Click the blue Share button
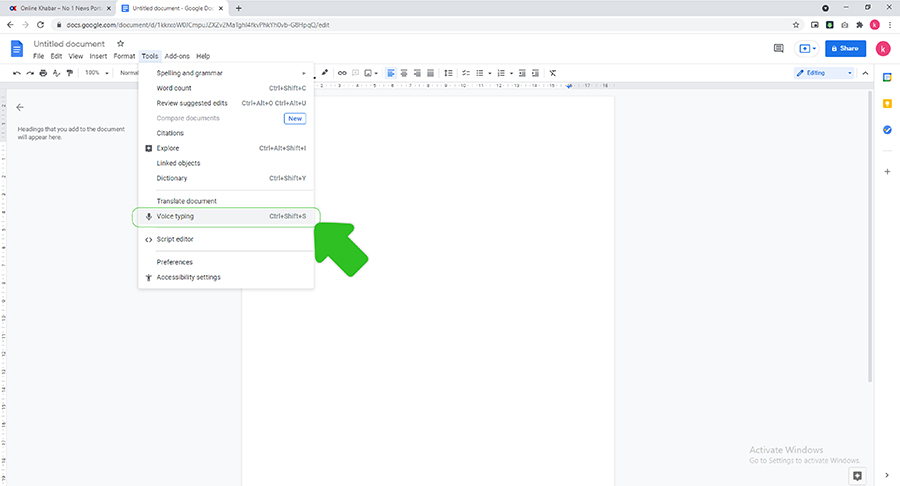 [x=845, y=49]
